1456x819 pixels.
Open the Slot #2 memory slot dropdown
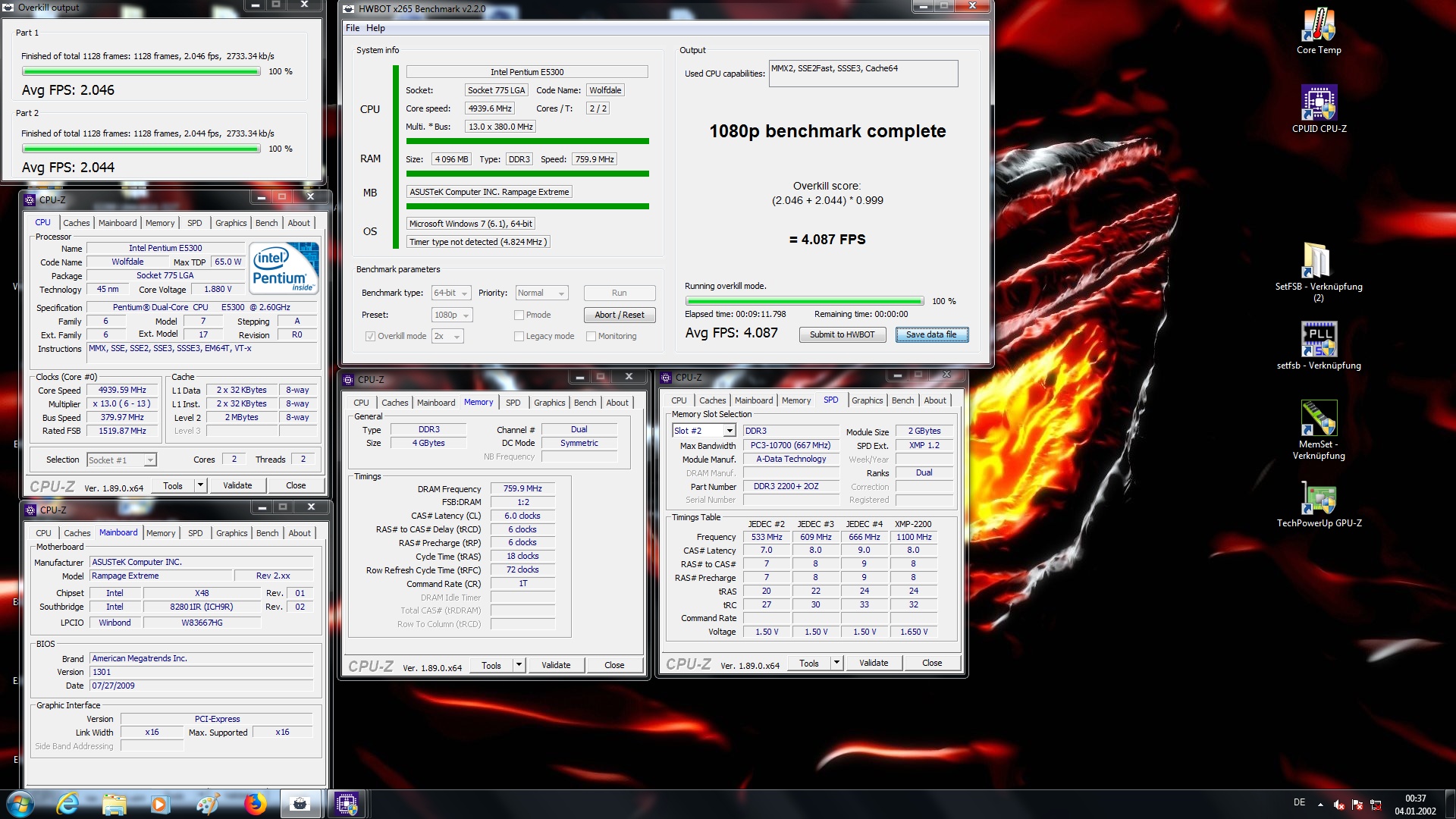coord(704,430)
